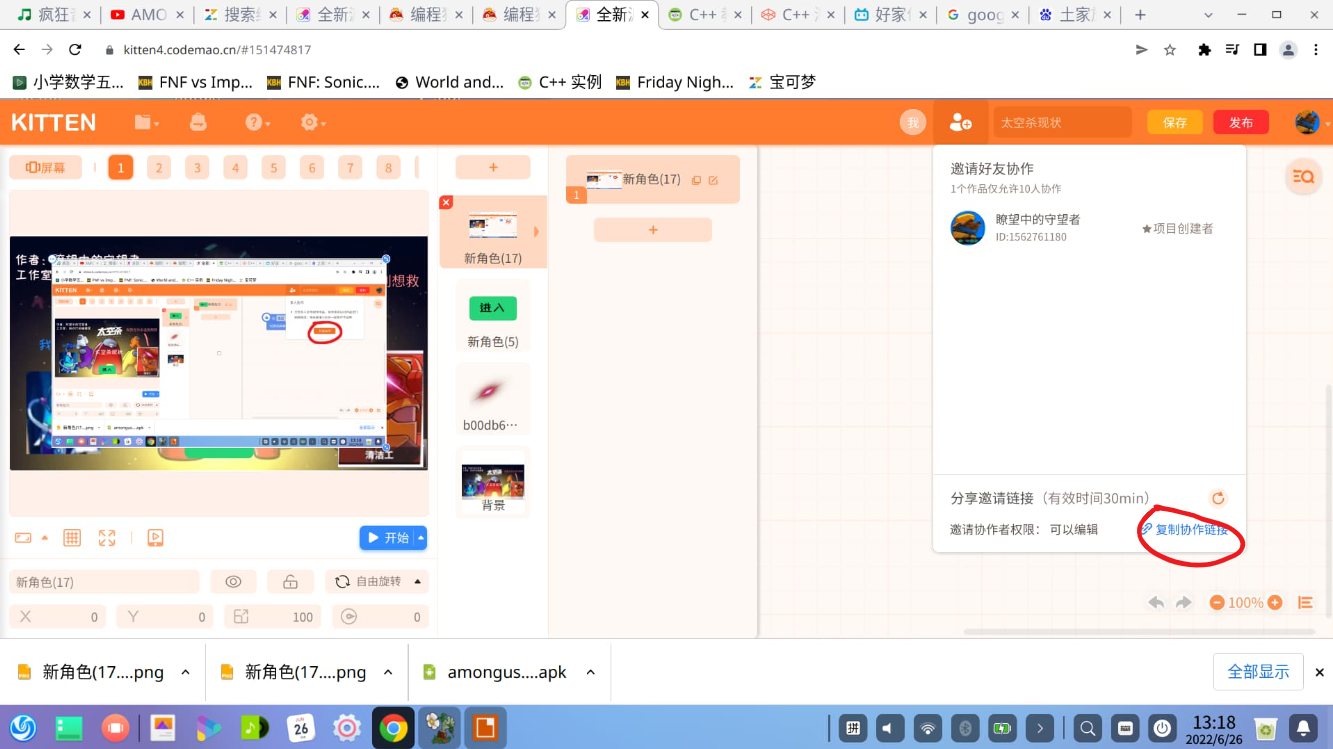This screenshot has width=1333, height=749.
Task: Switch to screen 2
Action: coord(159,168)
